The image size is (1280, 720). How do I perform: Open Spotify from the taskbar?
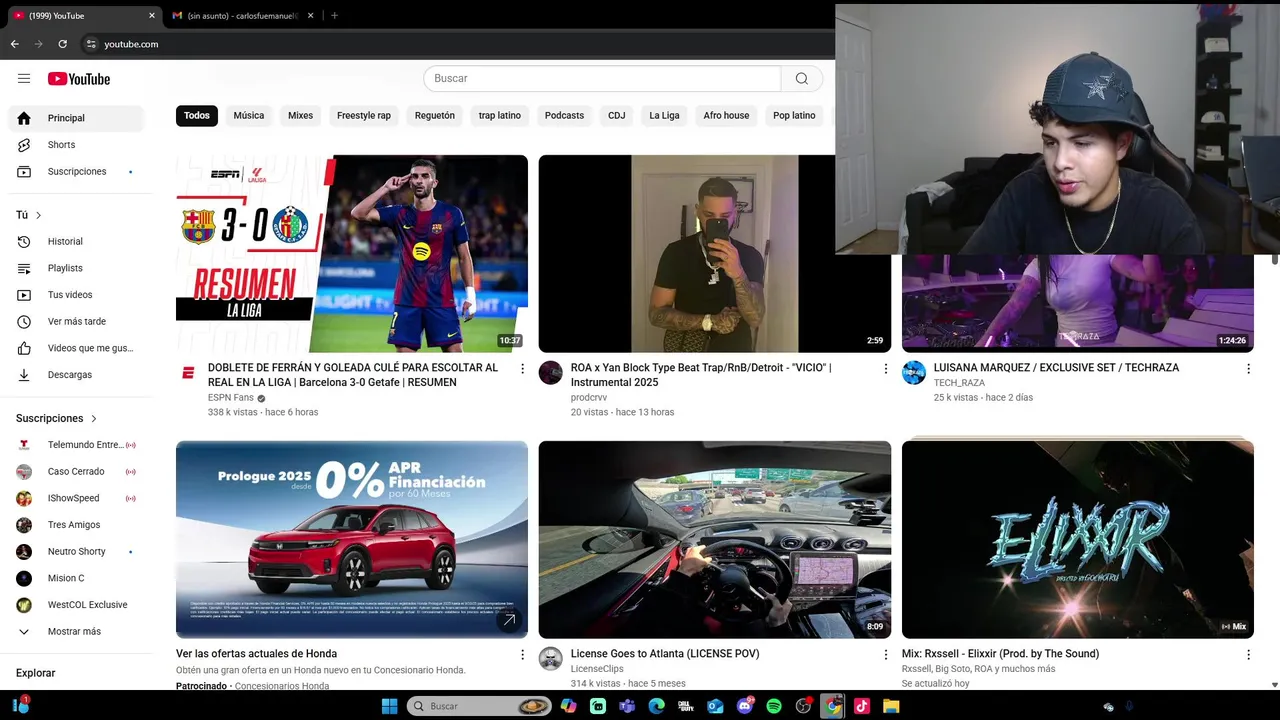773,706
